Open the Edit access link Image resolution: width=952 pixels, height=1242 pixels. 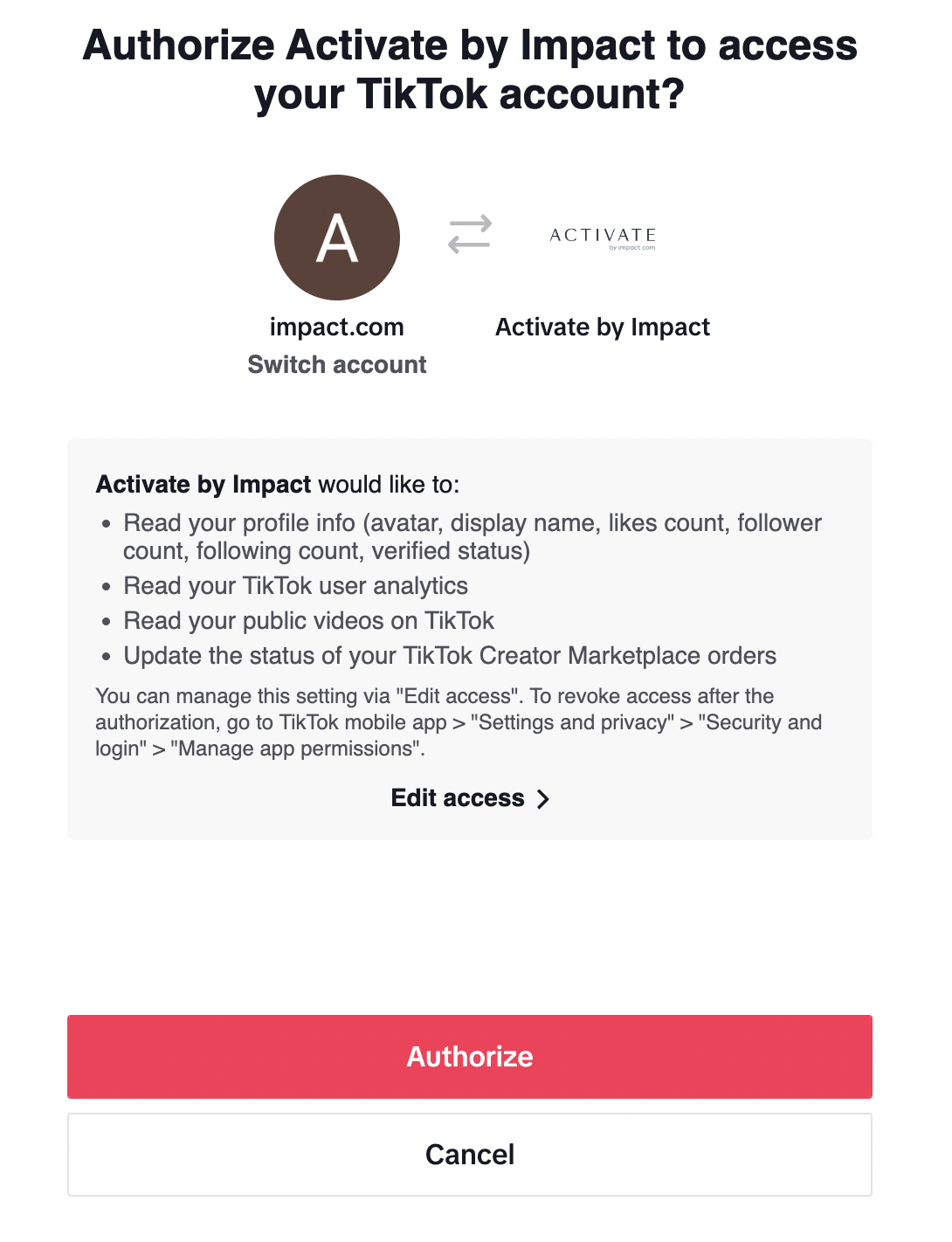[x=458, y=798]
